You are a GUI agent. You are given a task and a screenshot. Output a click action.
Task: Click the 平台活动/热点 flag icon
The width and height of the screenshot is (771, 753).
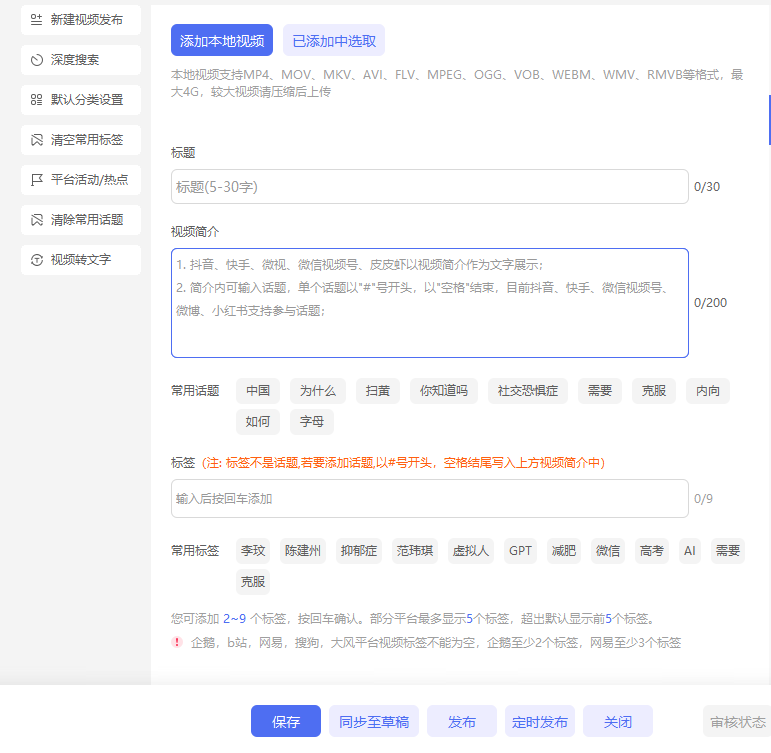[x=37, y=180]
